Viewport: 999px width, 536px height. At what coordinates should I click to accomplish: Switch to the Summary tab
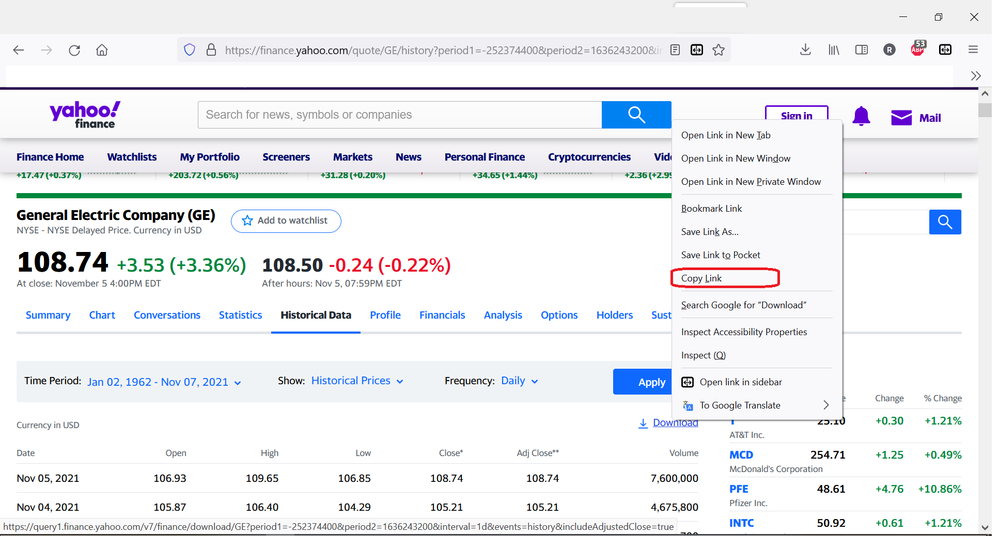pos(48,315)
